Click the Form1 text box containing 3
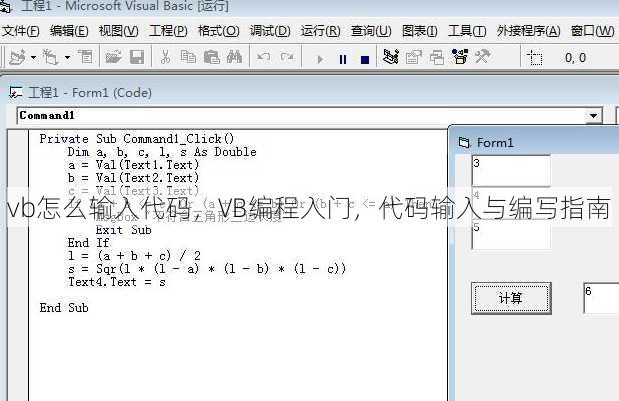The height and width of the screenshot is (401, 619). 511,171
